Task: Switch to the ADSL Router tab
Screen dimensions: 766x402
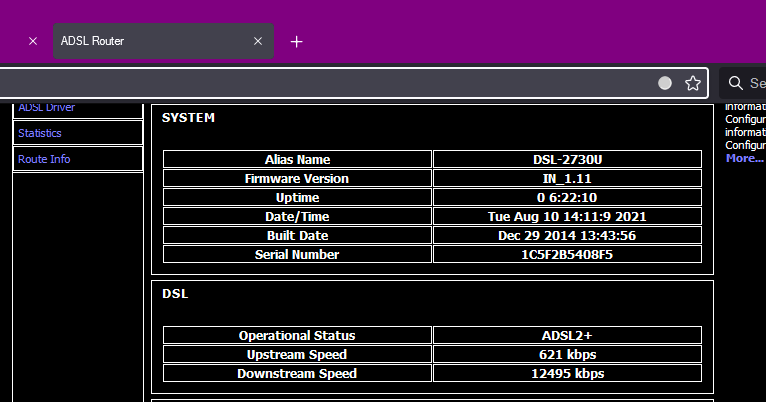Action: (x=150, y=42)
